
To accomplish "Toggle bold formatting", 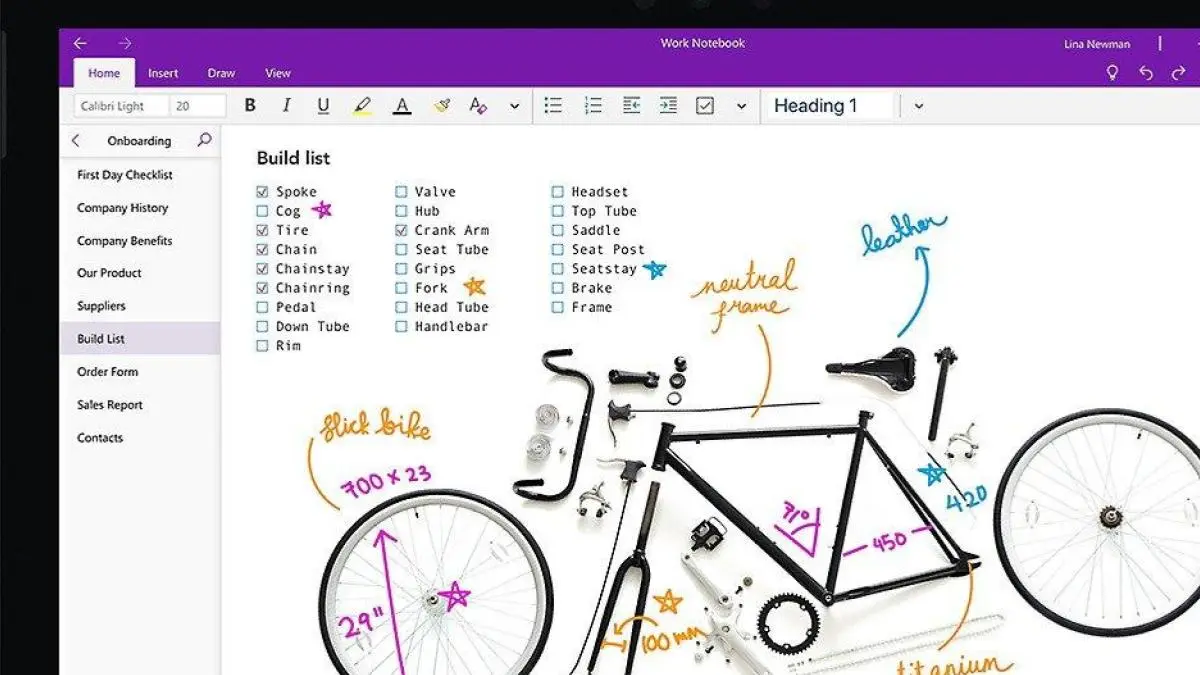I will [x=250, y=105].
